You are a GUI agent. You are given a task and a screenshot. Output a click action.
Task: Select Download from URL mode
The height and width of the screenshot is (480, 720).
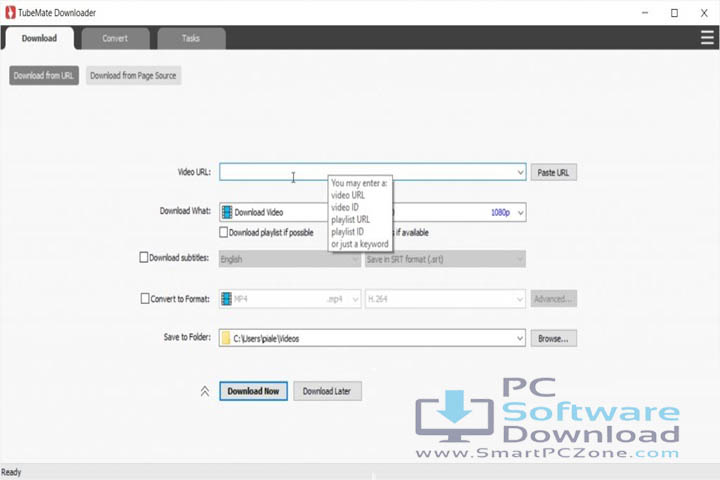(x=44, y=75)
